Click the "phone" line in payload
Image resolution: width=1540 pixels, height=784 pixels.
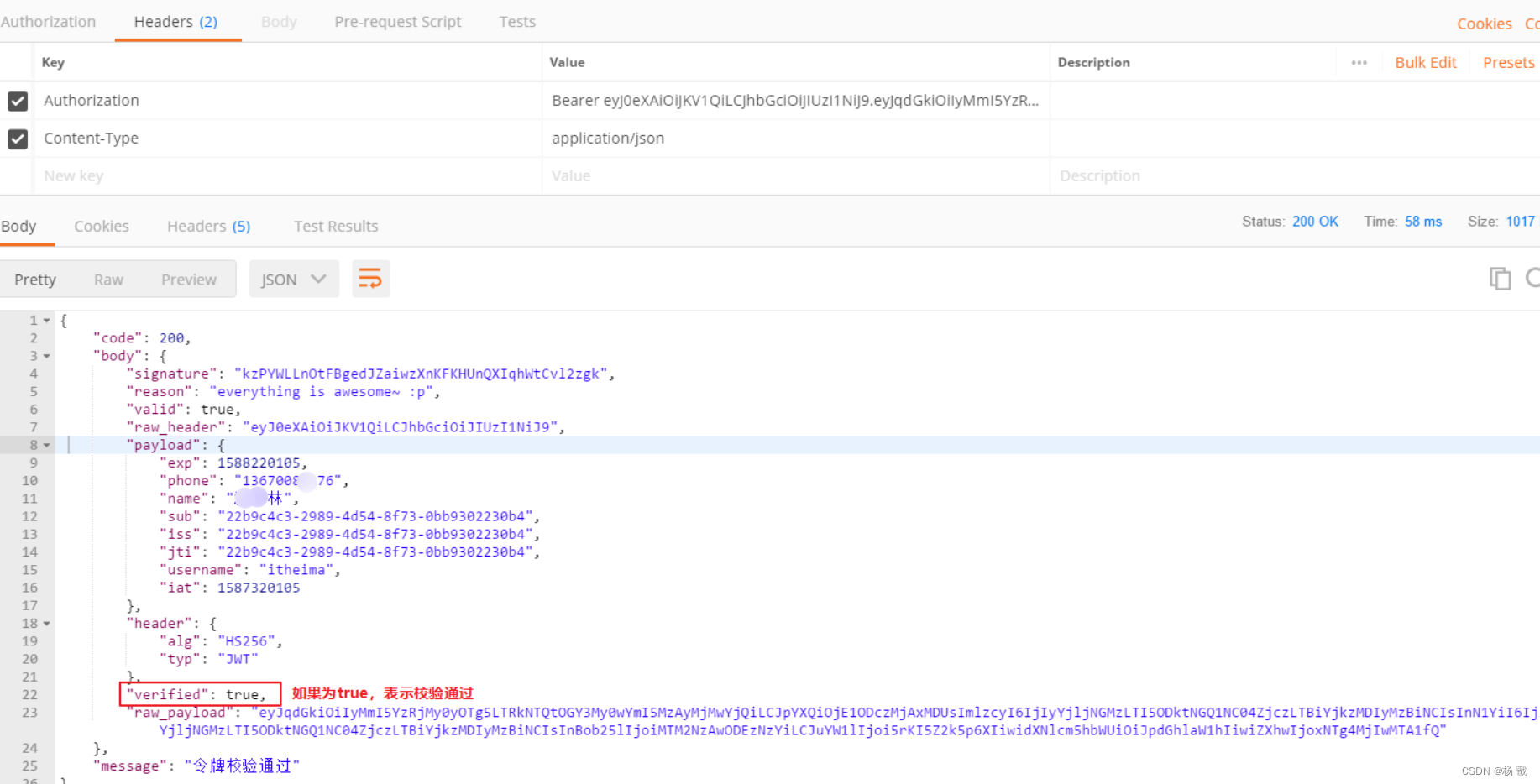click(x=254, y=481)
